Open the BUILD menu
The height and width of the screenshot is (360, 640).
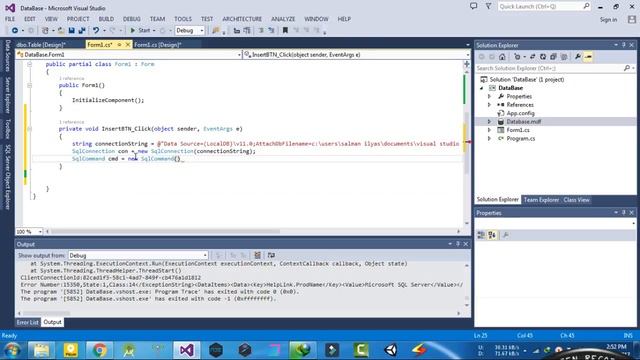coord(106,19)
